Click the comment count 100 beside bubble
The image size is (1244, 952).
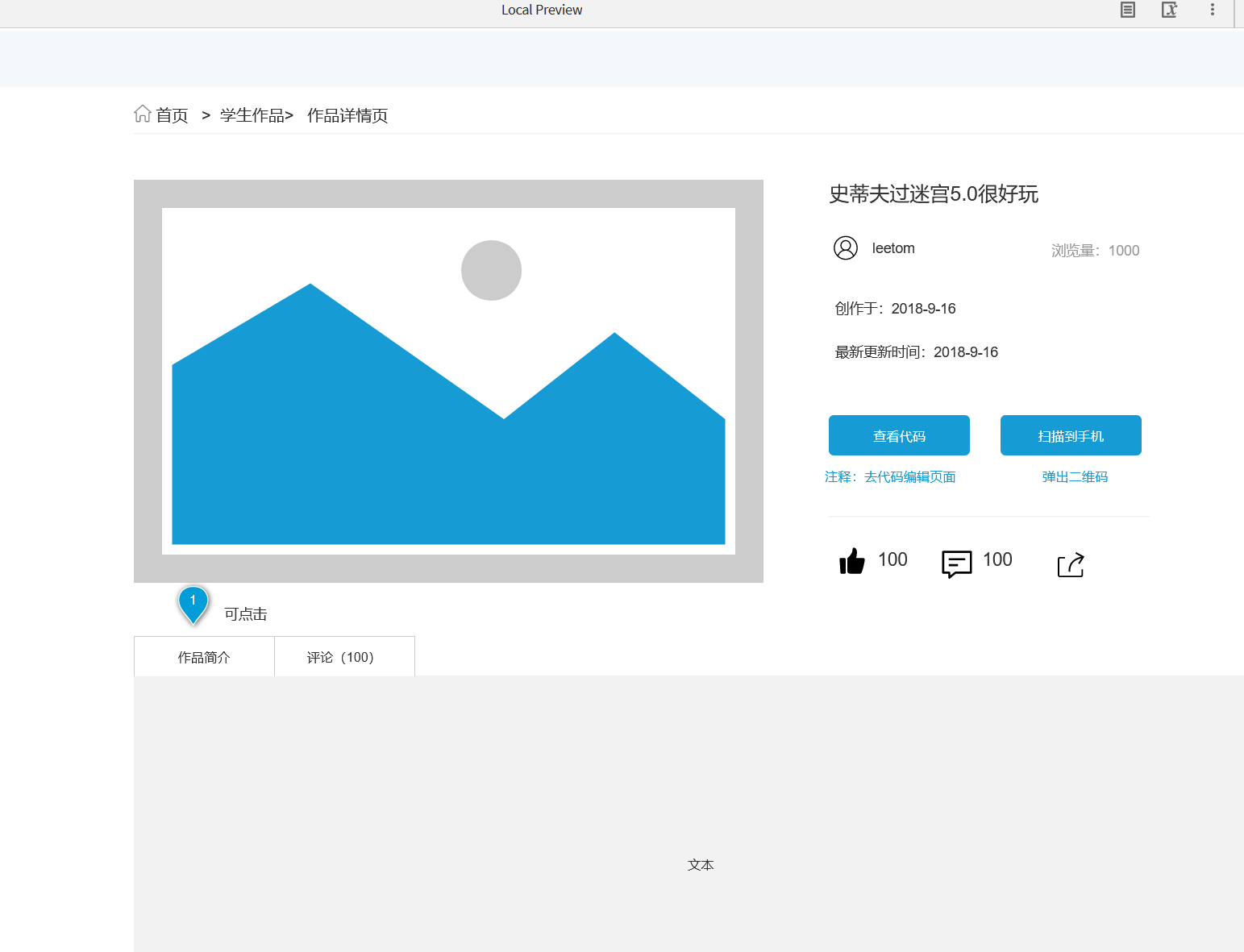pos(997,559)
